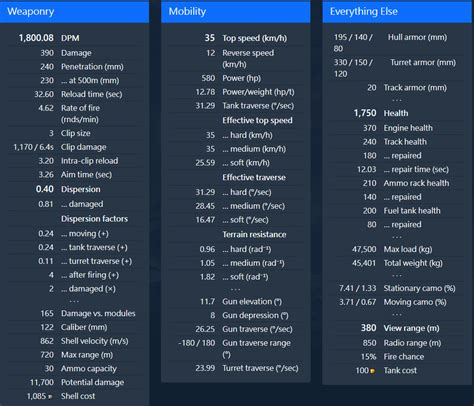Image resolution: width=474 pixels, height=406 pixels.
Task: Click the Dispersion value 0.40
Action: [45, 189]
